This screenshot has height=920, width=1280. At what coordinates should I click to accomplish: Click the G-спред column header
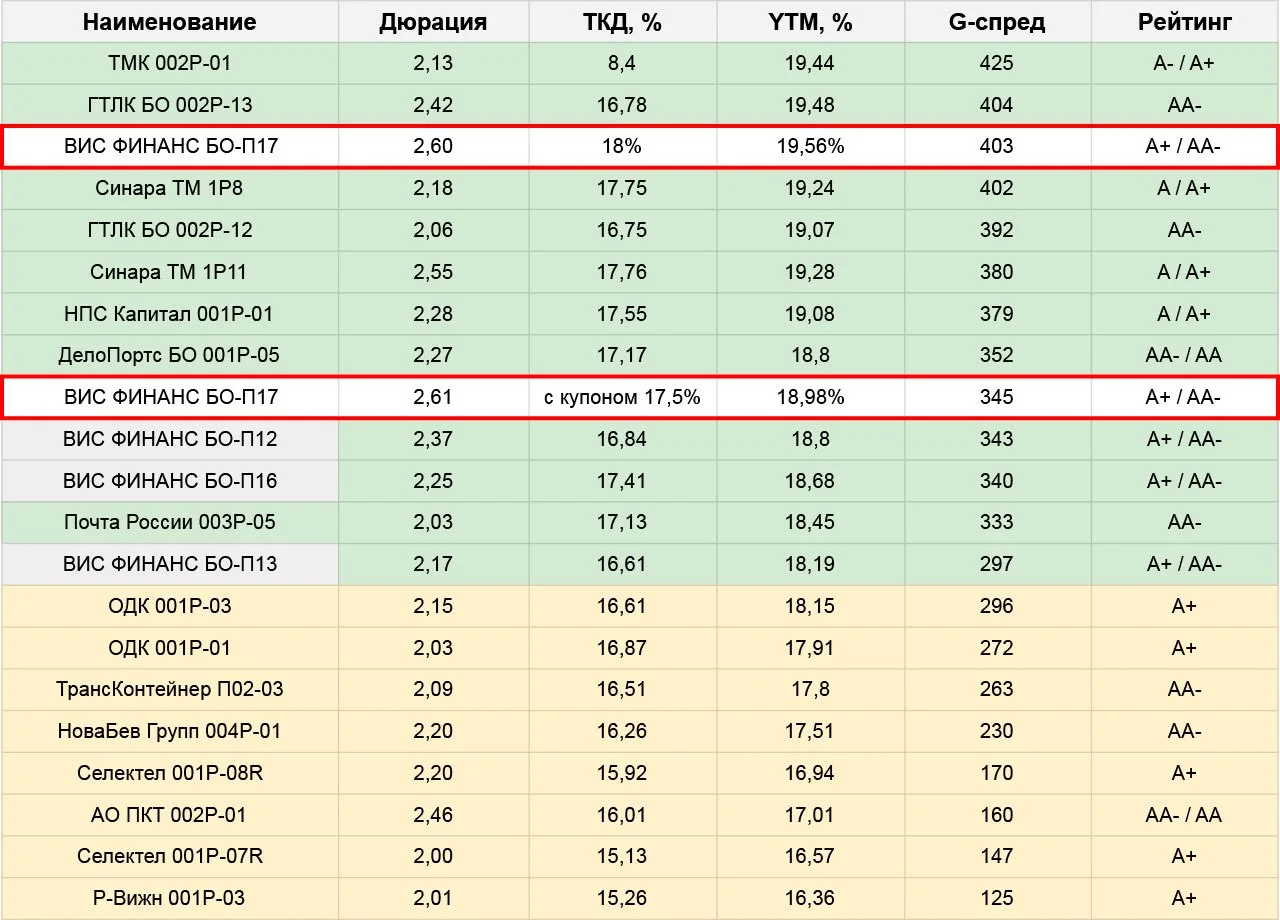point(997,22)
